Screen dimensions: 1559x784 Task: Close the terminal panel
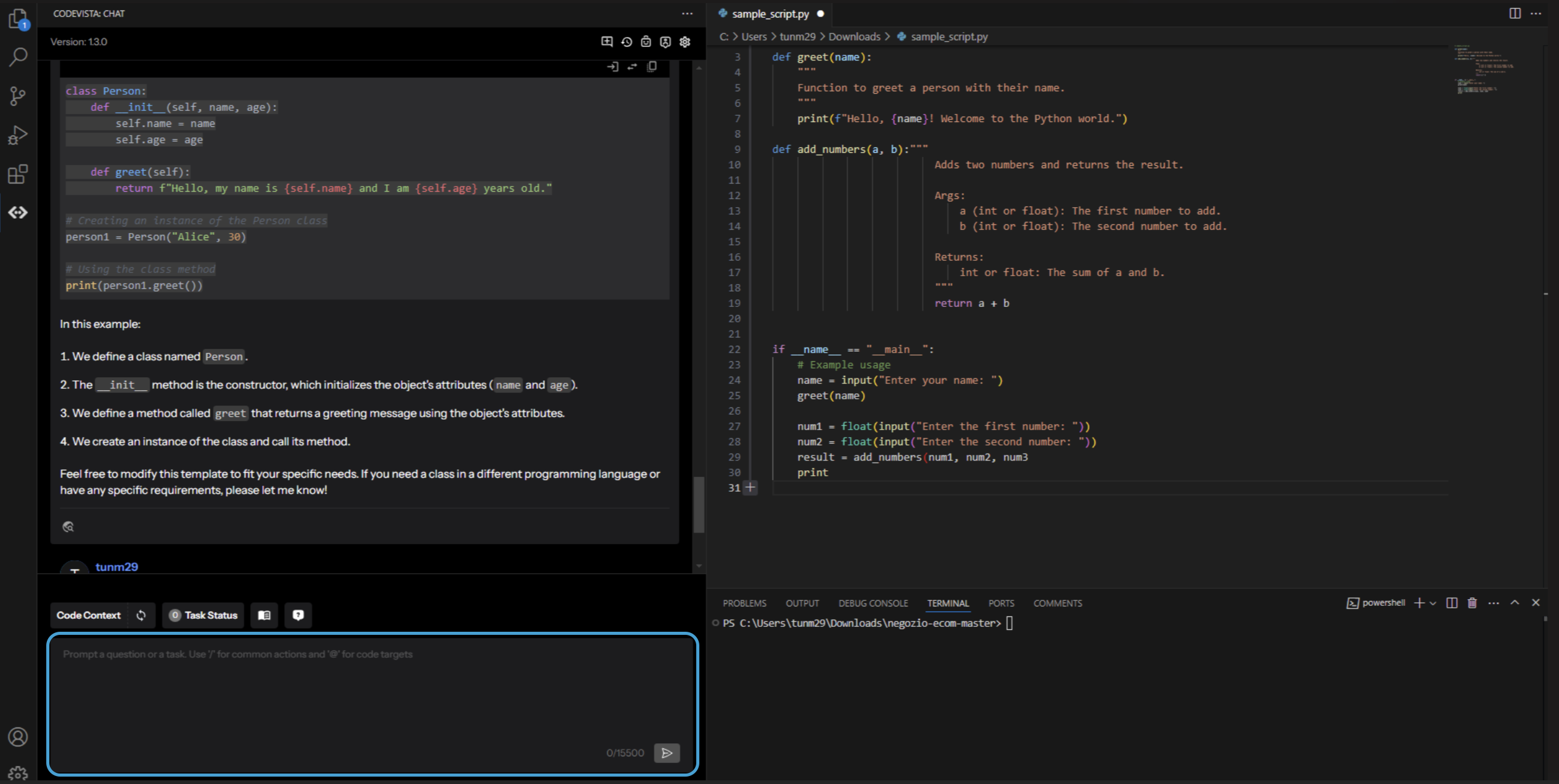[1536, 603]
